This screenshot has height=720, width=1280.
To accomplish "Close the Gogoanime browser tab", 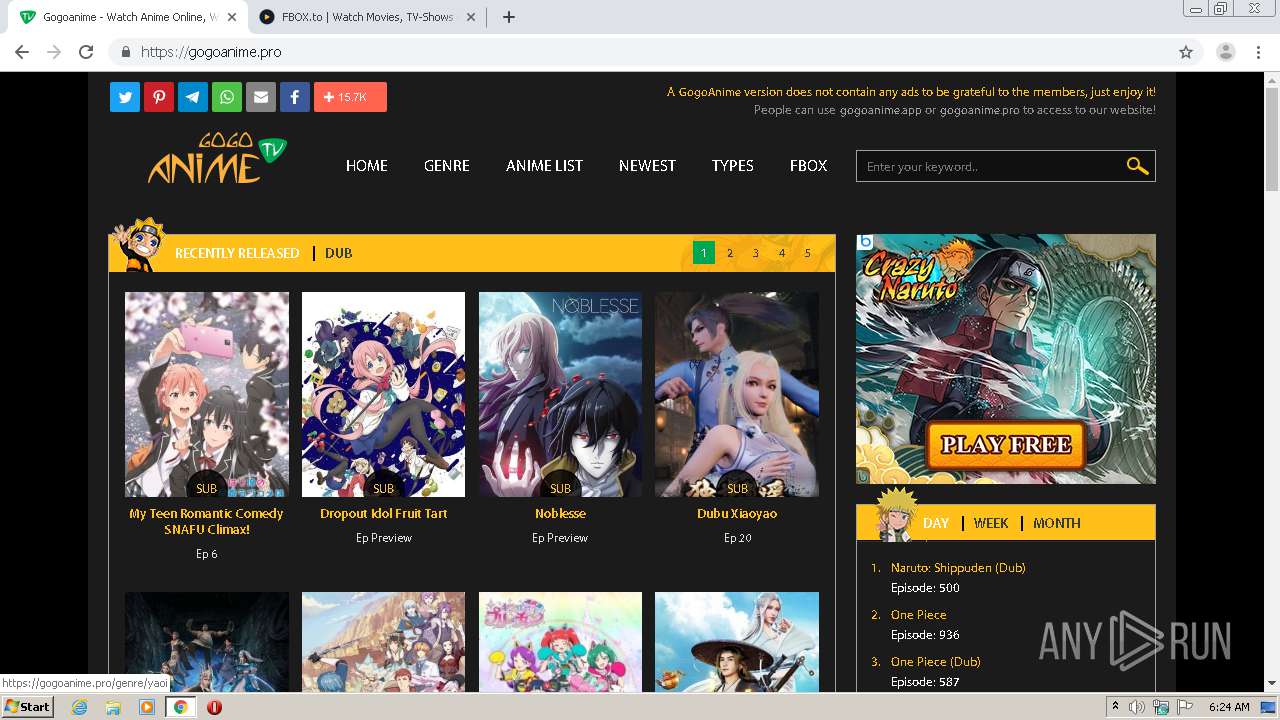I will tap(232, 17).
